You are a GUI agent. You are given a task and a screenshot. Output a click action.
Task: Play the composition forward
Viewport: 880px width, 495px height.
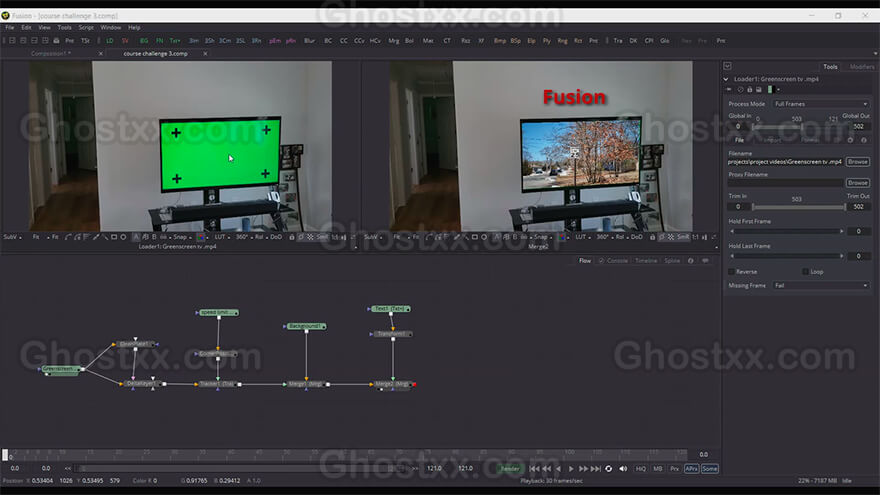571,469
